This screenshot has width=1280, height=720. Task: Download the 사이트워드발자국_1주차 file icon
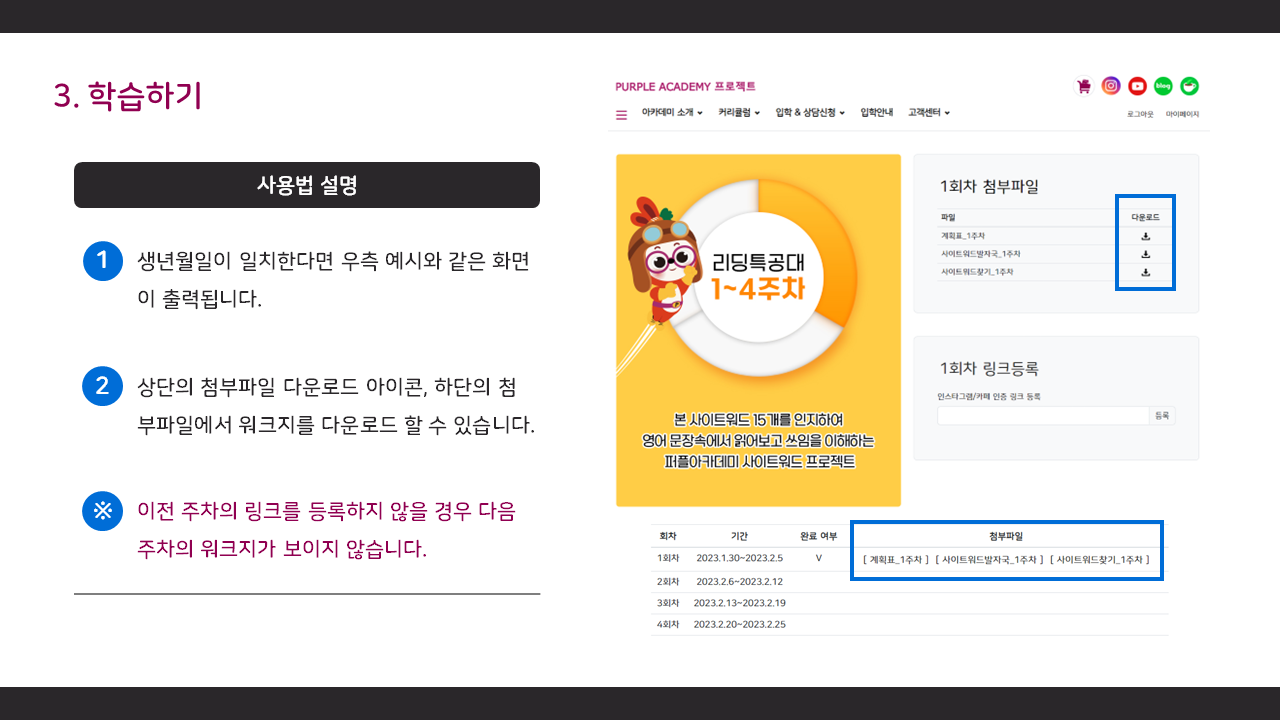[x=1146, y=254]
